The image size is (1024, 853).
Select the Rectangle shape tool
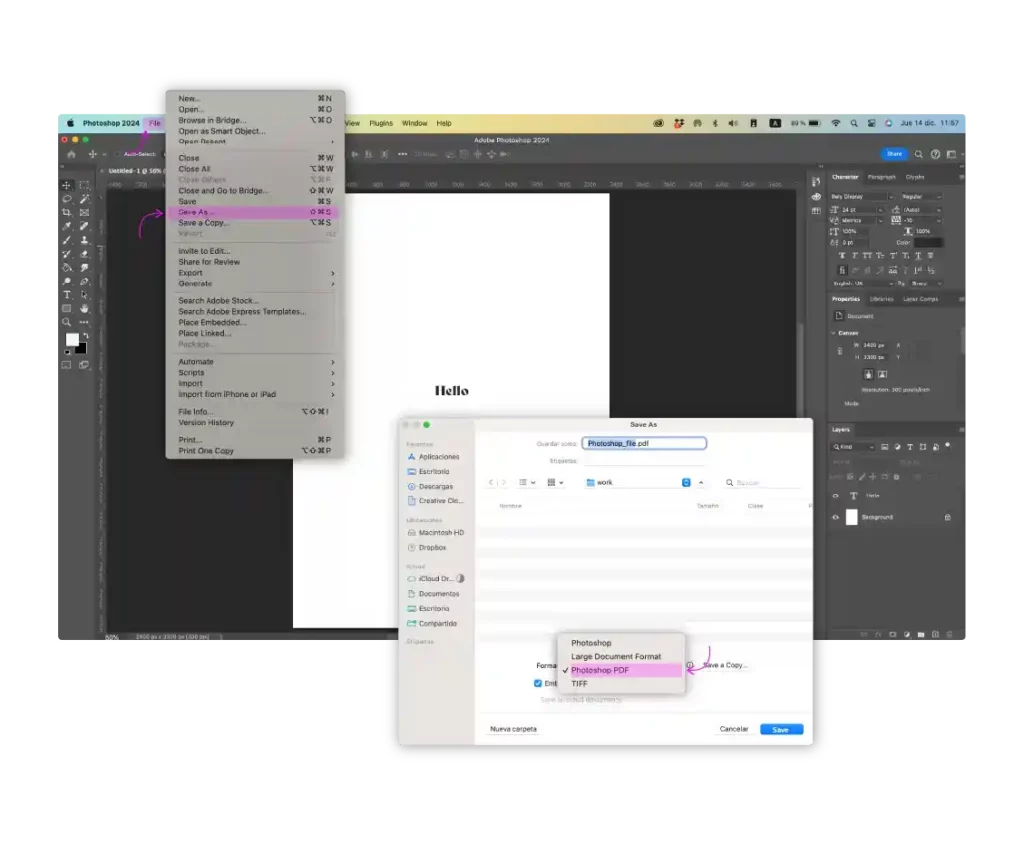click(x=67, y=308)
